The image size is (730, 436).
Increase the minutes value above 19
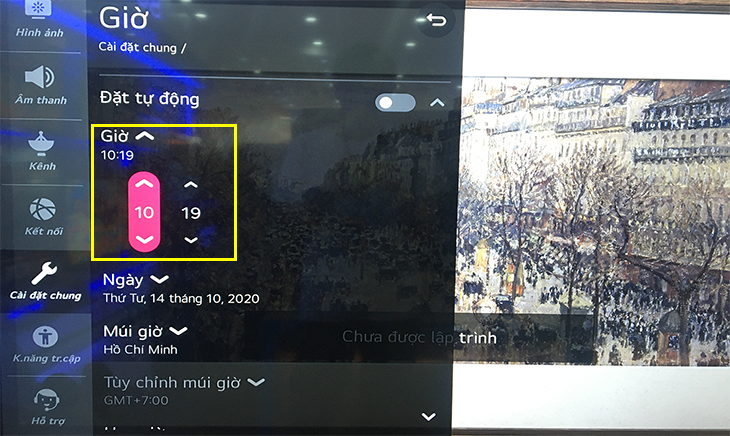point(190,185)
